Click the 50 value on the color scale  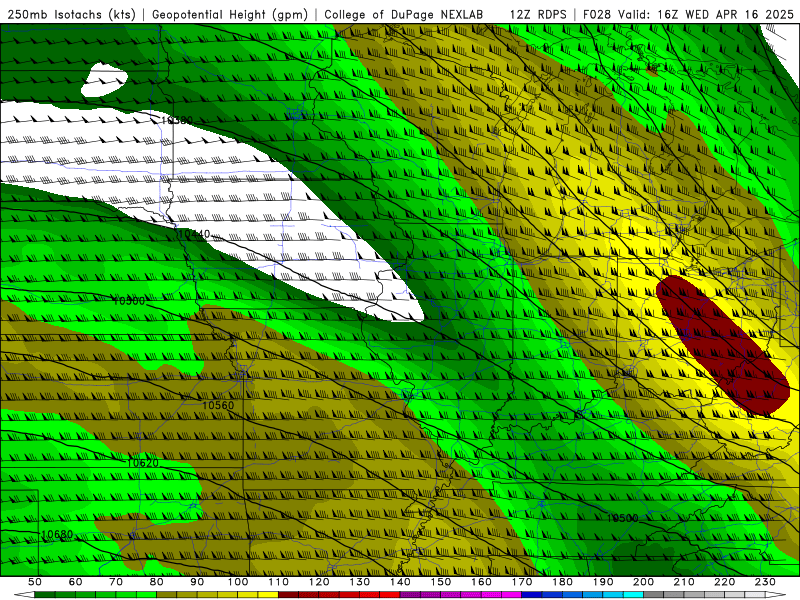pyautogui.click(x=35, y=582)
